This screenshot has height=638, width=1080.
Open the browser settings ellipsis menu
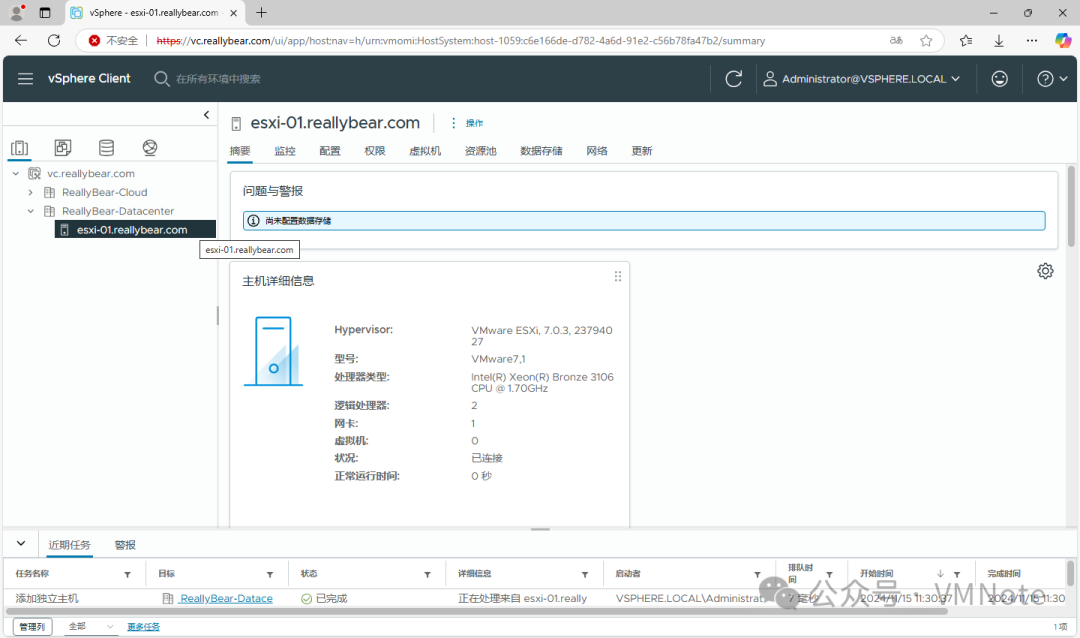click(x=1031, y=41)
